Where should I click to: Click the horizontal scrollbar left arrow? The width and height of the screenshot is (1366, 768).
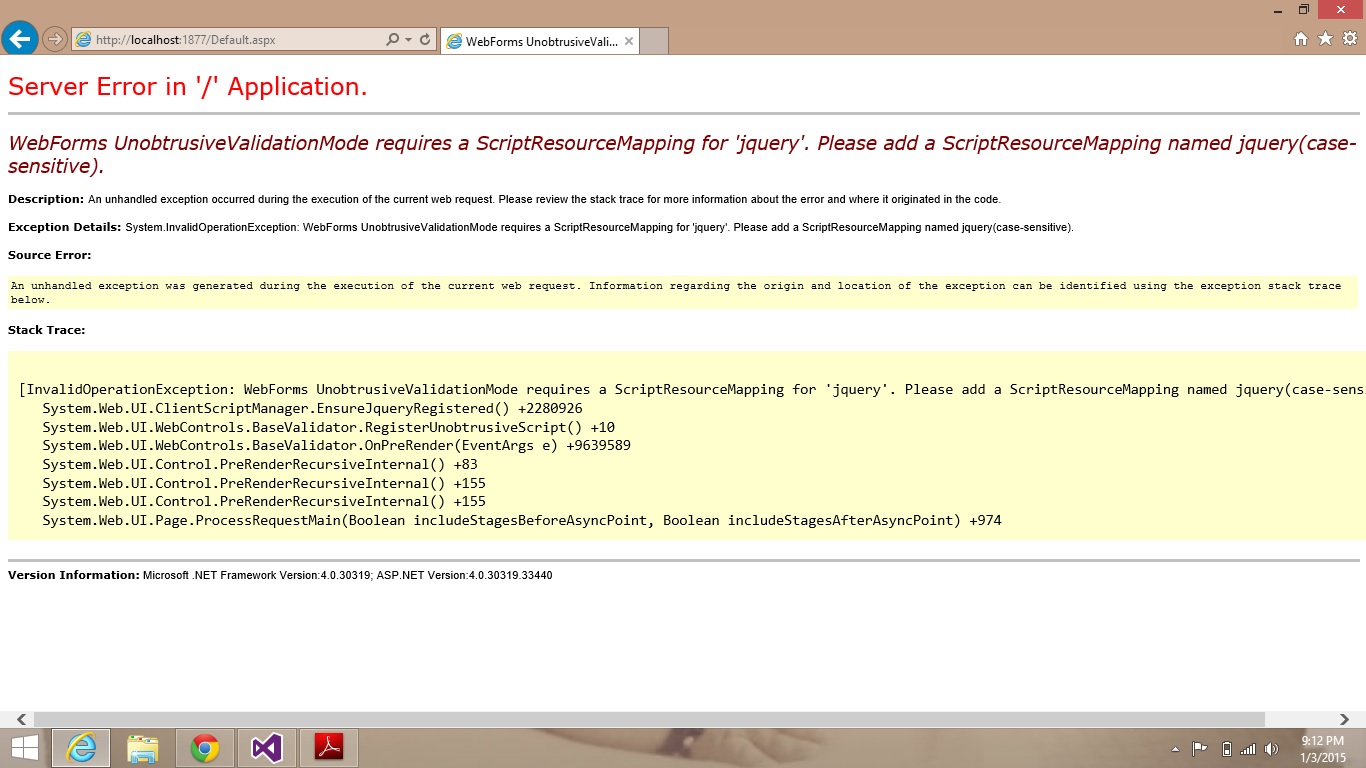pyautogui.click(x=20, y=719)
